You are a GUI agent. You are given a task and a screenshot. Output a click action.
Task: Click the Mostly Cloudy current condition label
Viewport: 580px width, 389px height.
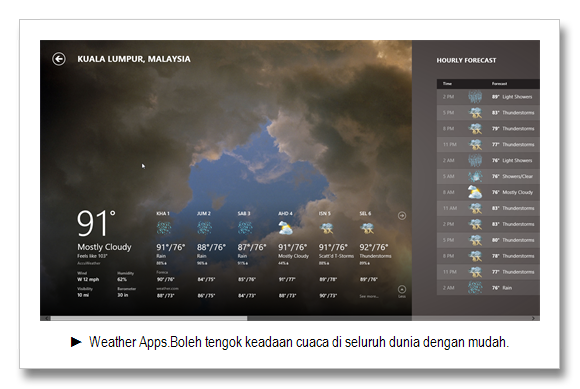[104, 247]
